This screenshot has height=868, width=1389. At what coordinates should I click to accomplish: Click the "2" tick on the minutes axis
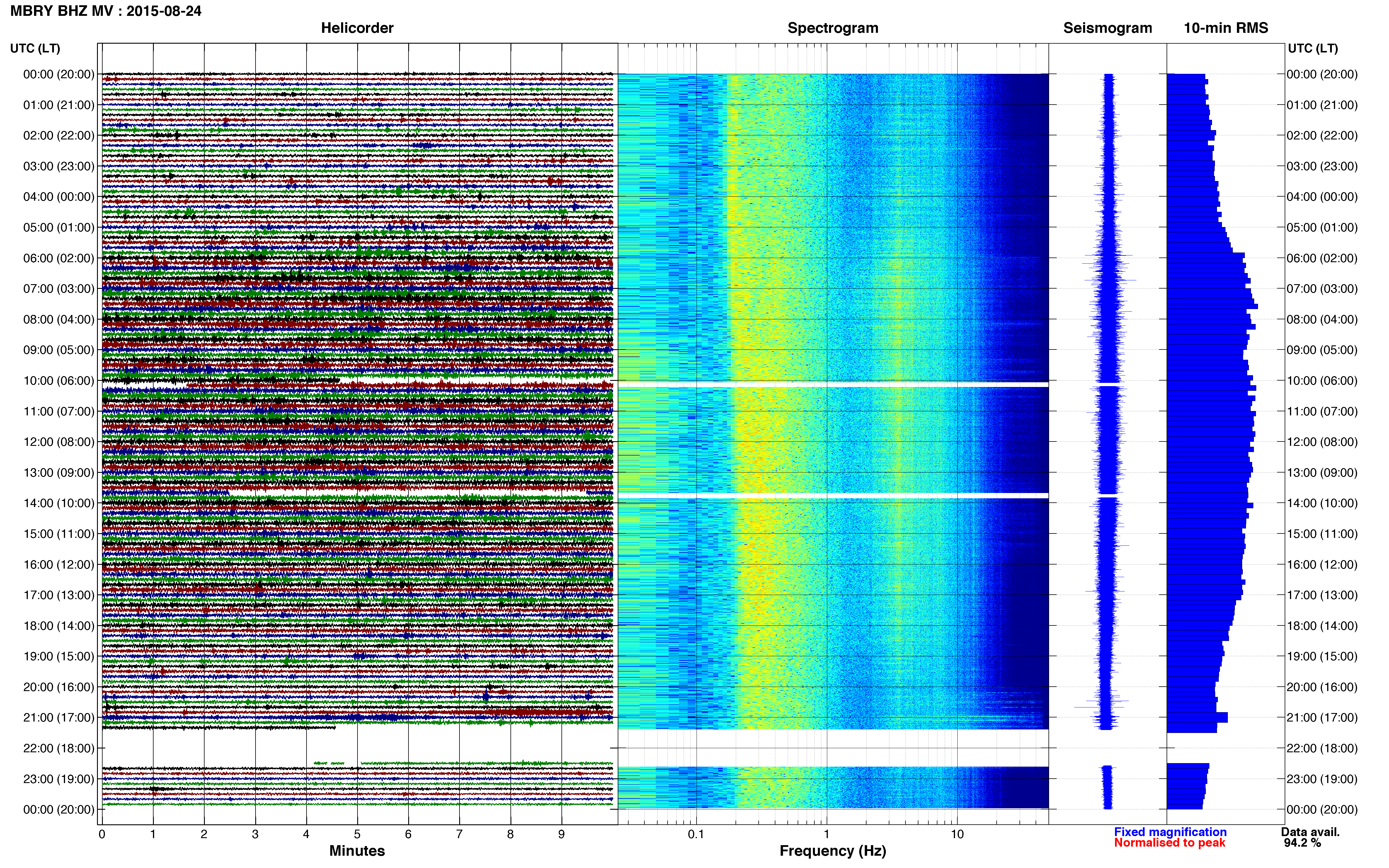204,834
